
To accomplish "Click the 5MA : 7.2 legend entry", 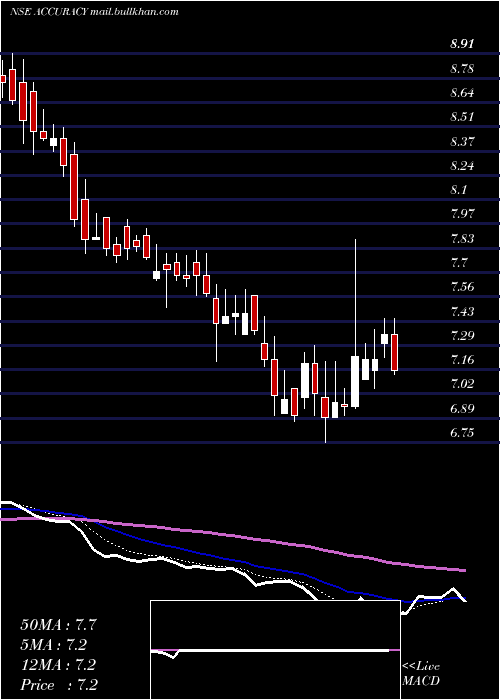I will coord(54,645).
